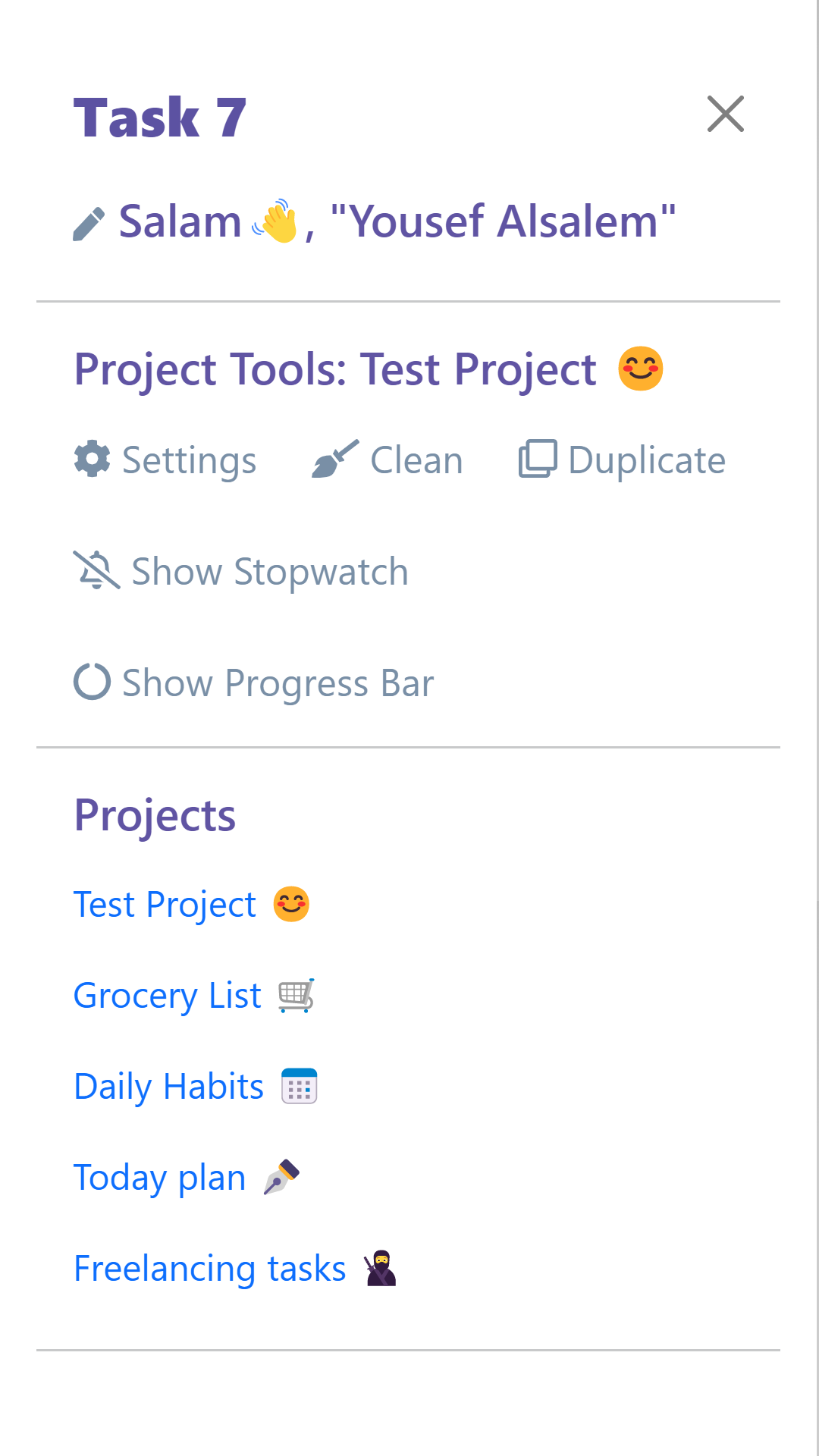Close the Task 7 side menu

725,115
